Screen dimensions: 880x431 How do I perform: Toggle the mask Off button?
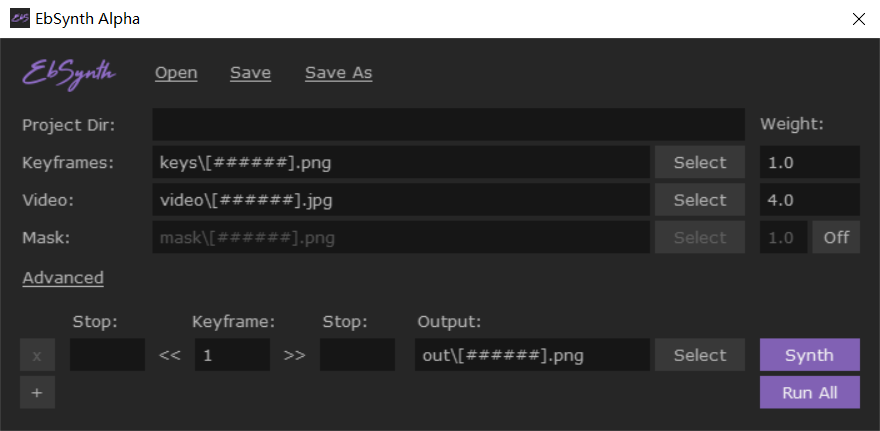(x=835, y=238)
